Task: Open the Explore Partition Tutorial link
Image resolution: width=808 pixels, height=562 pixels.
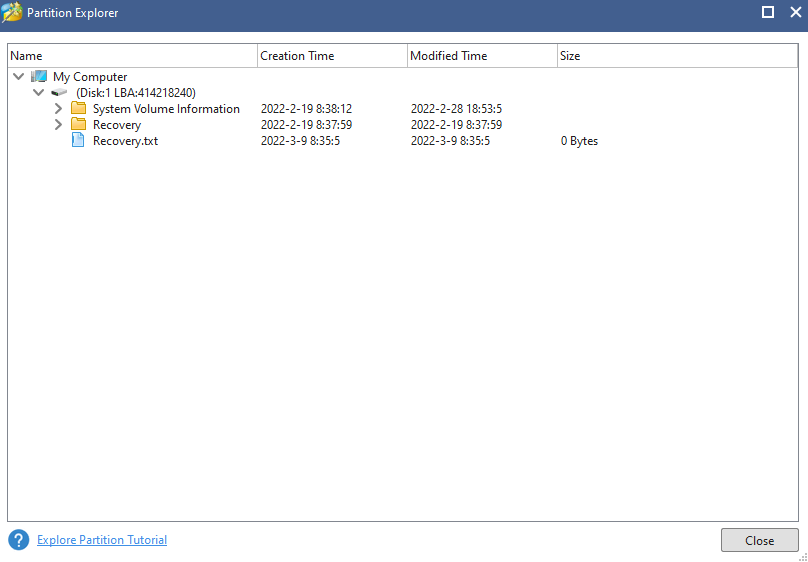Action: point(102,540)
